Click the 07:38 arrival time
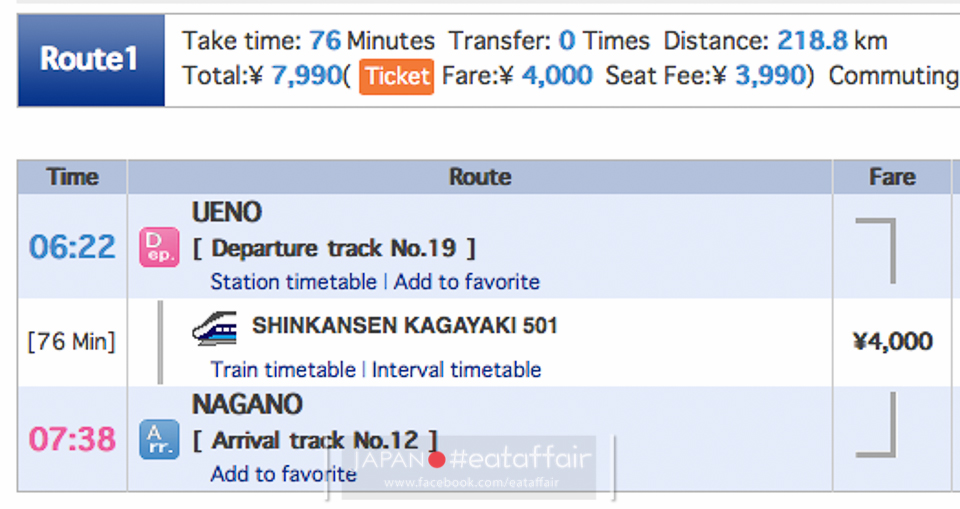Image resolution: width=960 pixels, height=509 pixels. point(72,439)
